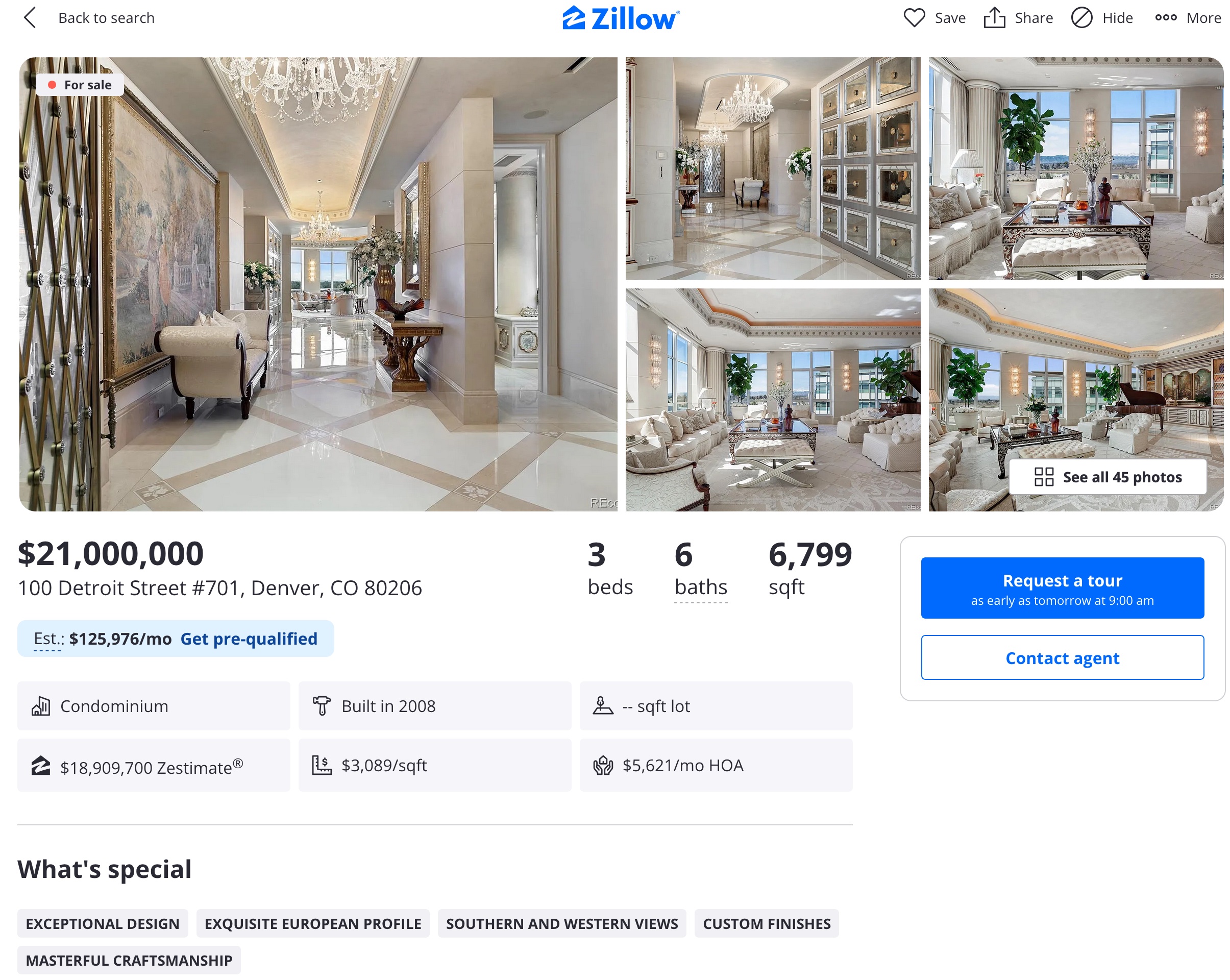Click the Contact agent button
Image resolution: width=1230 pixels, height=980 pixels.
point(1062,658)
